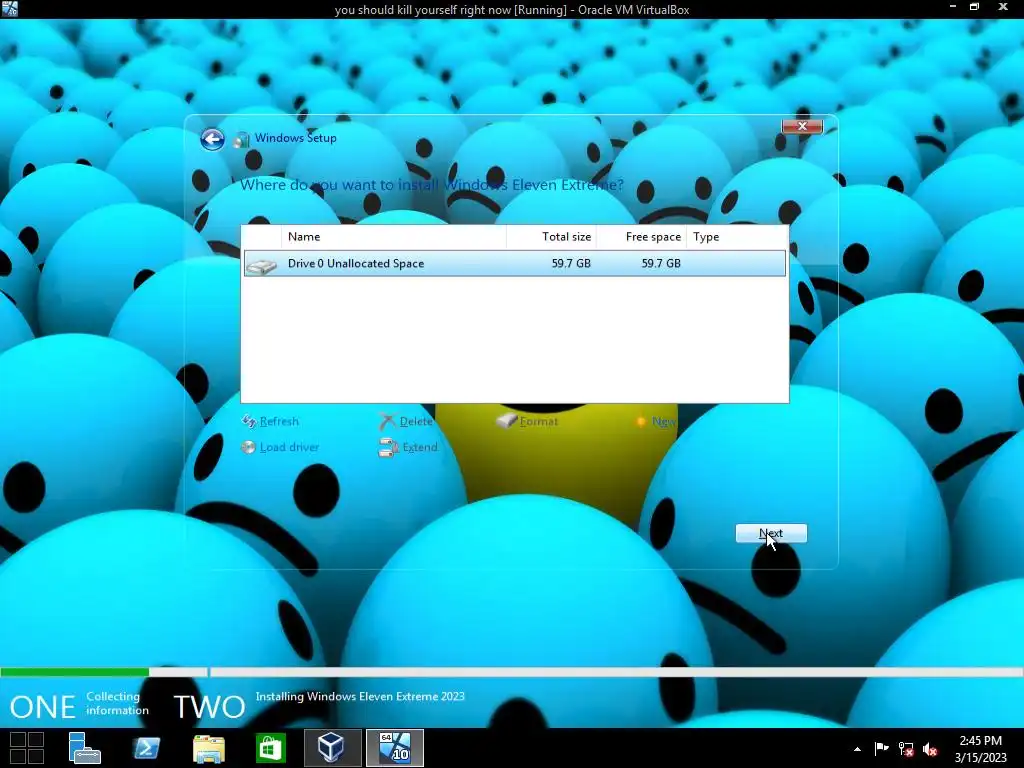Launch PowerShell from the taskbar
This screenshot has height=768, width=1024.
[x=146, y=748]
